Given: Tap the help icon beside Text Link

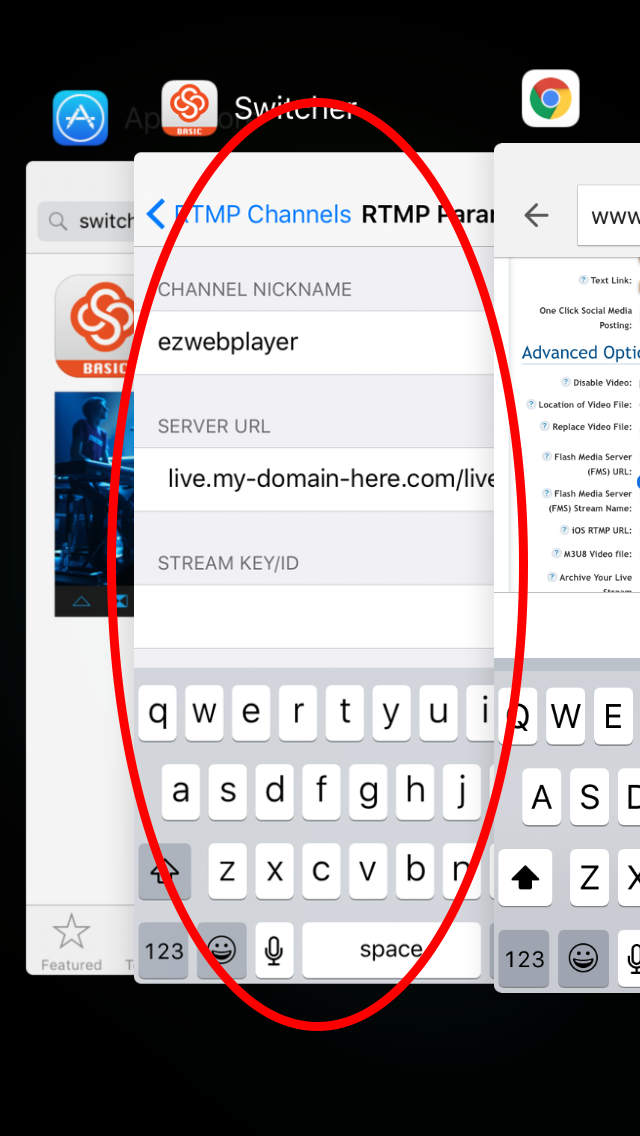Looking at the screenshot, I should (583, 280).
